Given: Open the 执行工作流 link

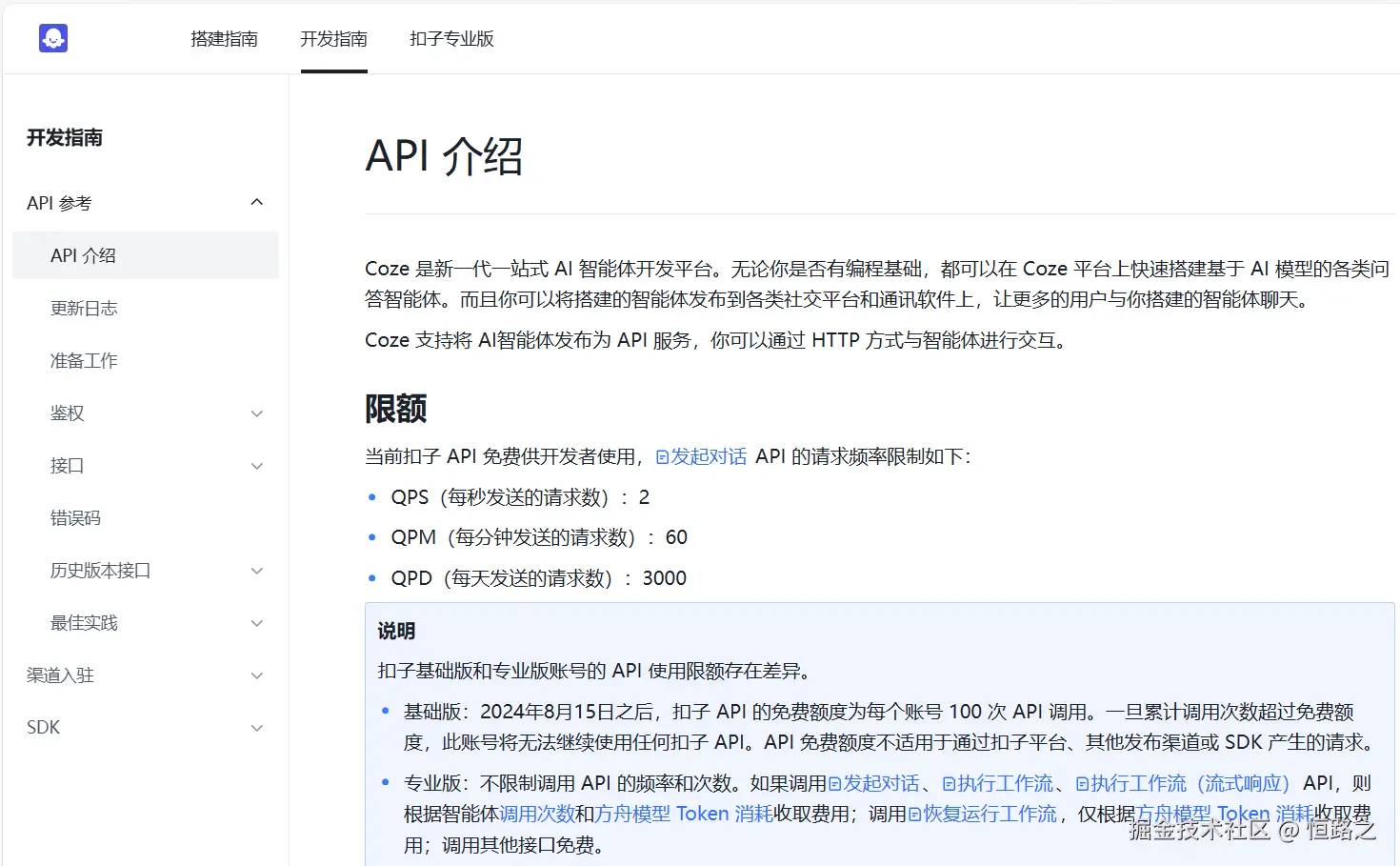Looking at the screenshot, I should point(1006,783).
